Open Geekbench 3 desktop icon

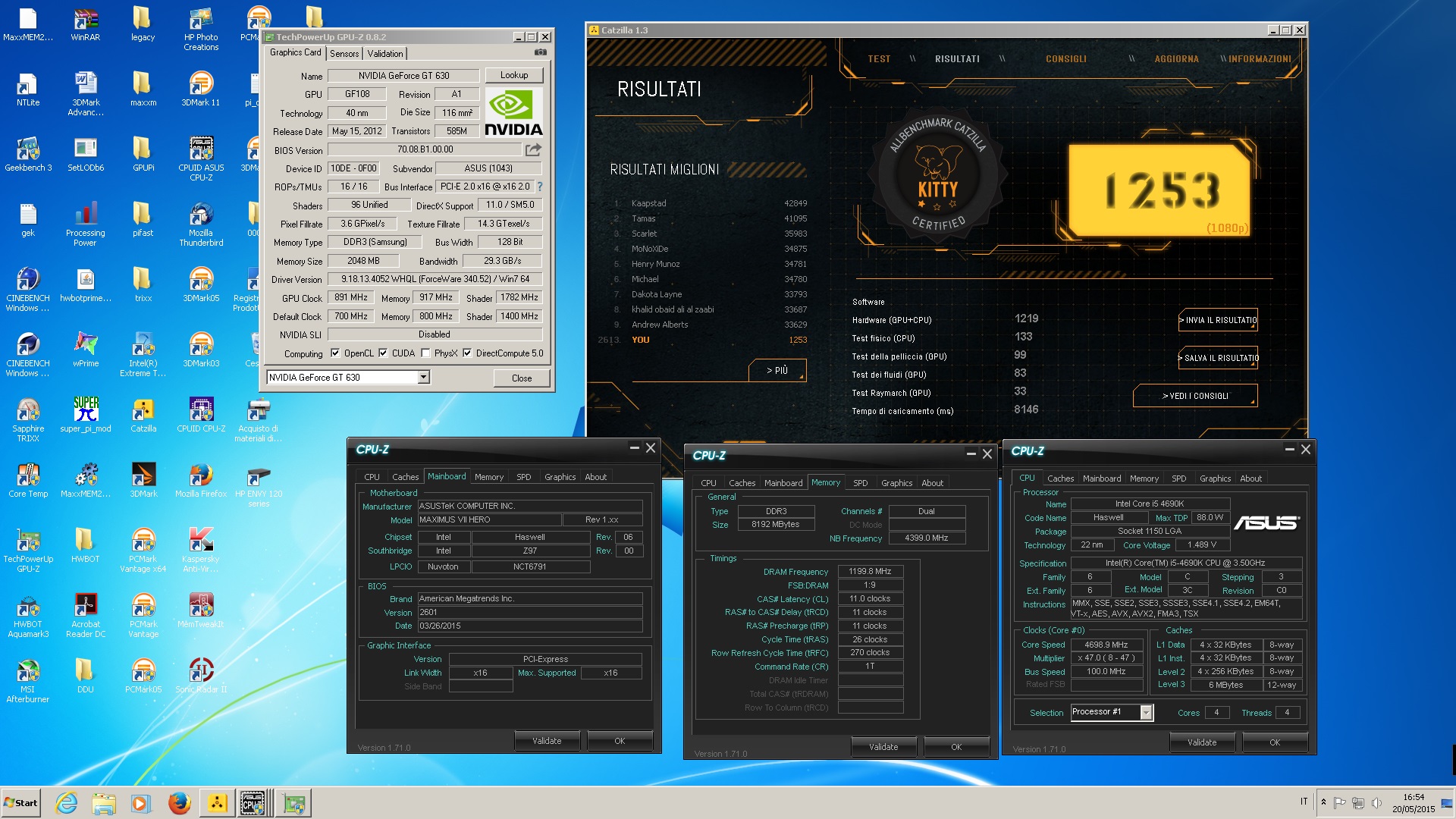tap(28, 155)
